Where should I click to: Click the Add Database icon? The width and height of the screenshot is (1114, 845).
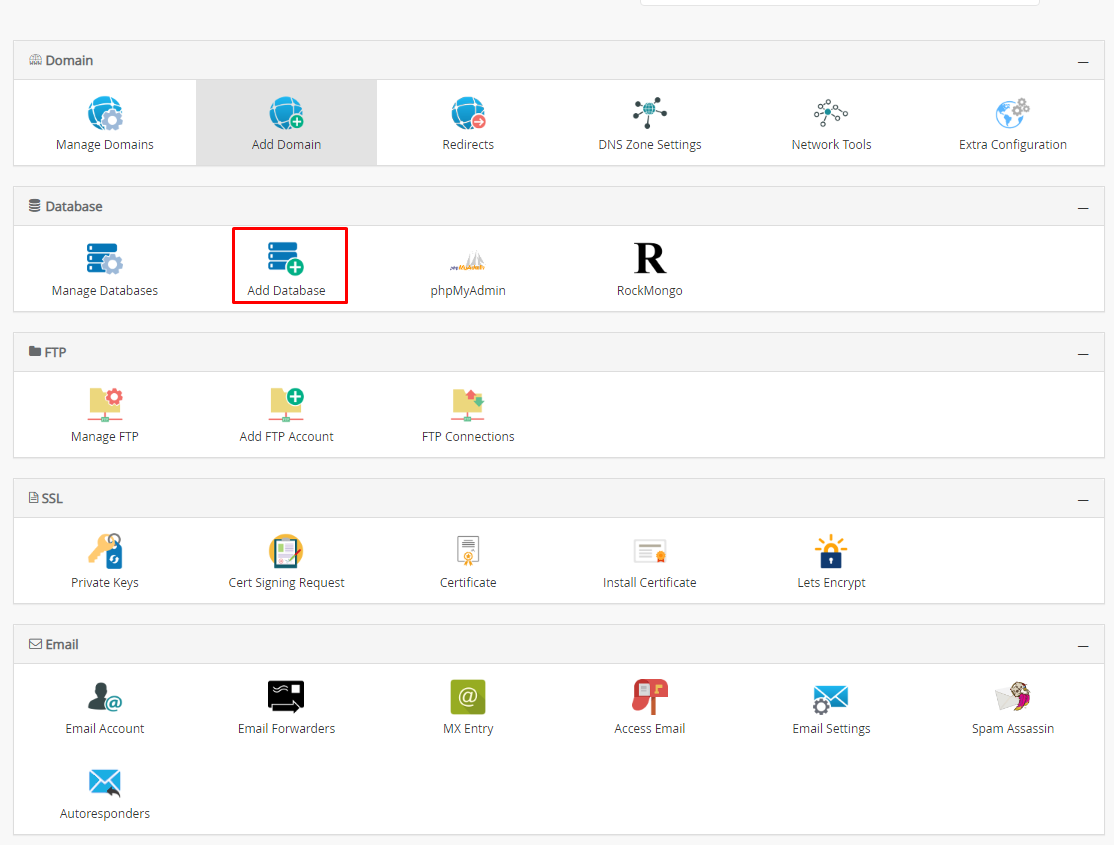[x=286, y=259]
